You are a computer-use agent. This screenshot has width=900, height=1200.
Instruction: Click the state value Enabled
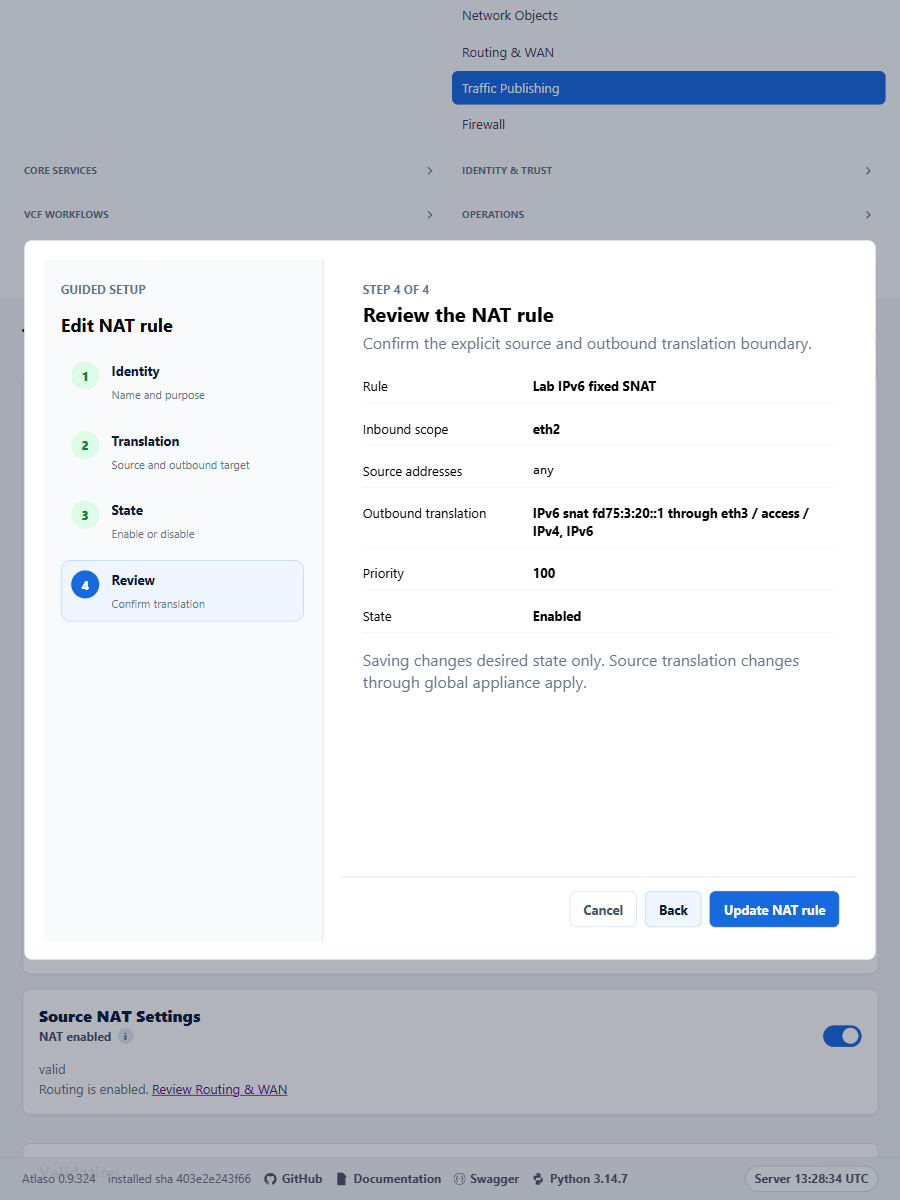click(557, 616)
